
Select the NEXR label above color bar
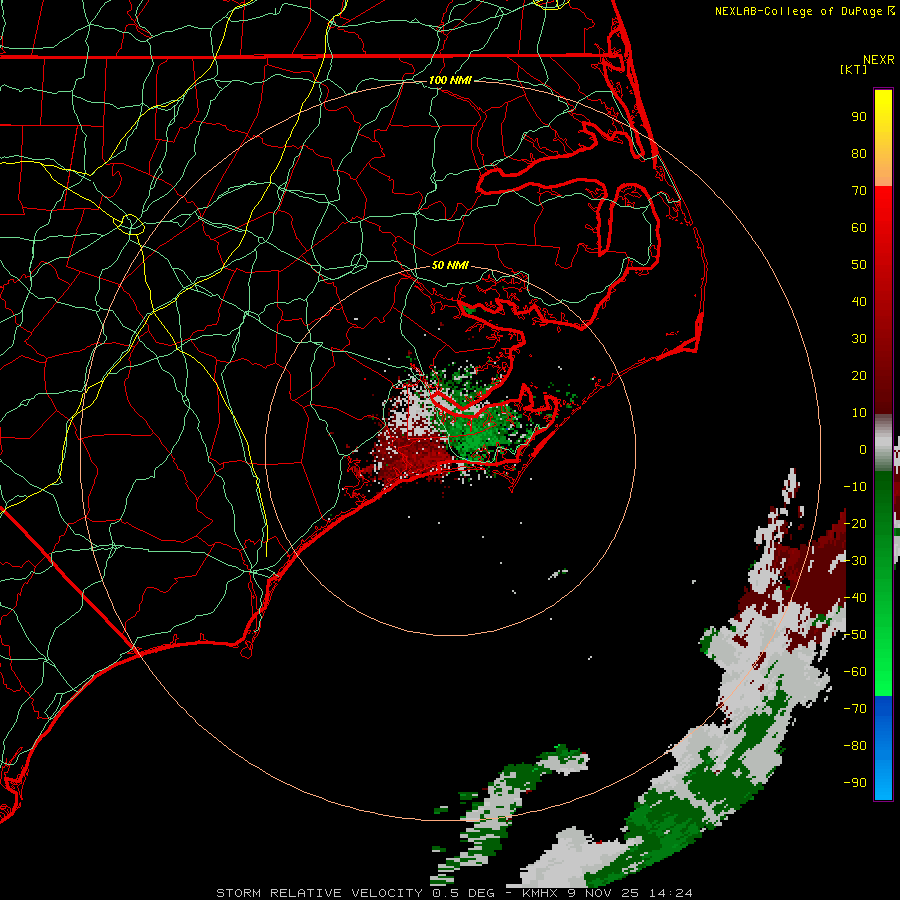tap(879, 60)
